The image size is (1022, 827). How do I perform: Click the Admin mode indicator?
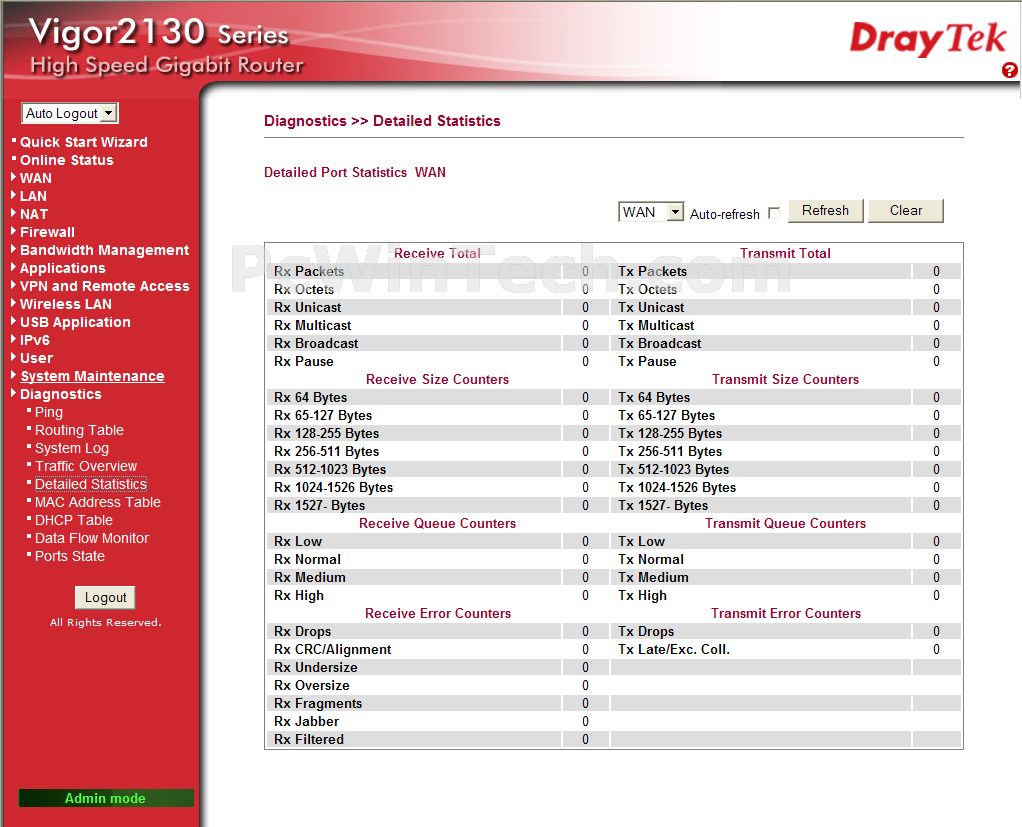coord(106,798)
